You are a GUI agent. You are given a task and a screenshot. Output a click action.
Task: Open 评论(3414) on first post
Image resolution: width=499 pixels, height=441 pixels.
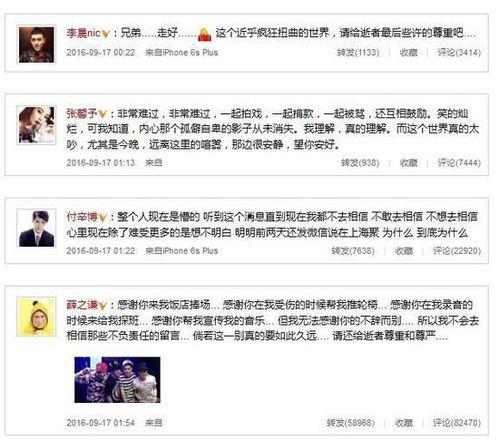459,53
